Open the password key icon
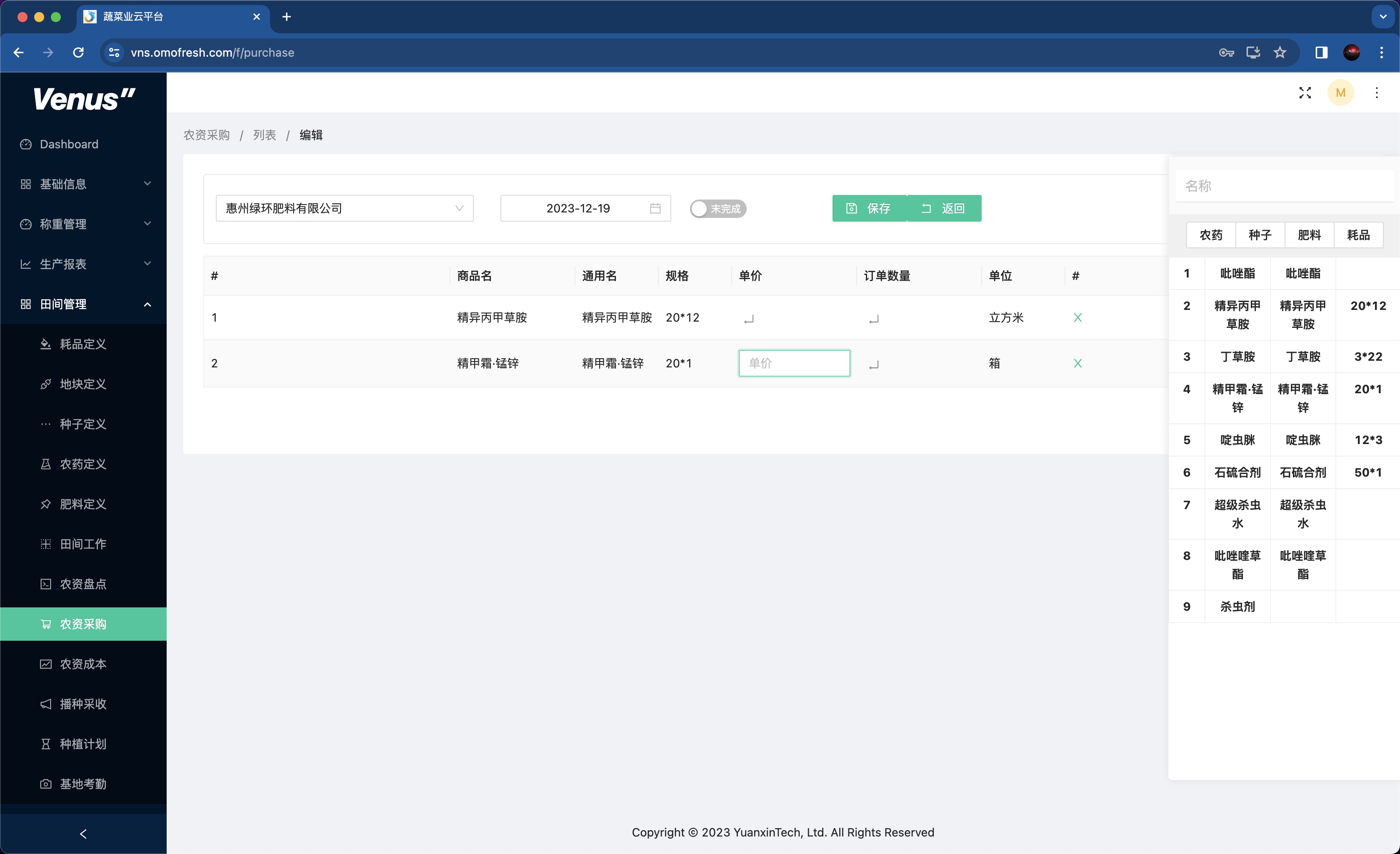1400x854 pixels. (x=1226, y=52)
